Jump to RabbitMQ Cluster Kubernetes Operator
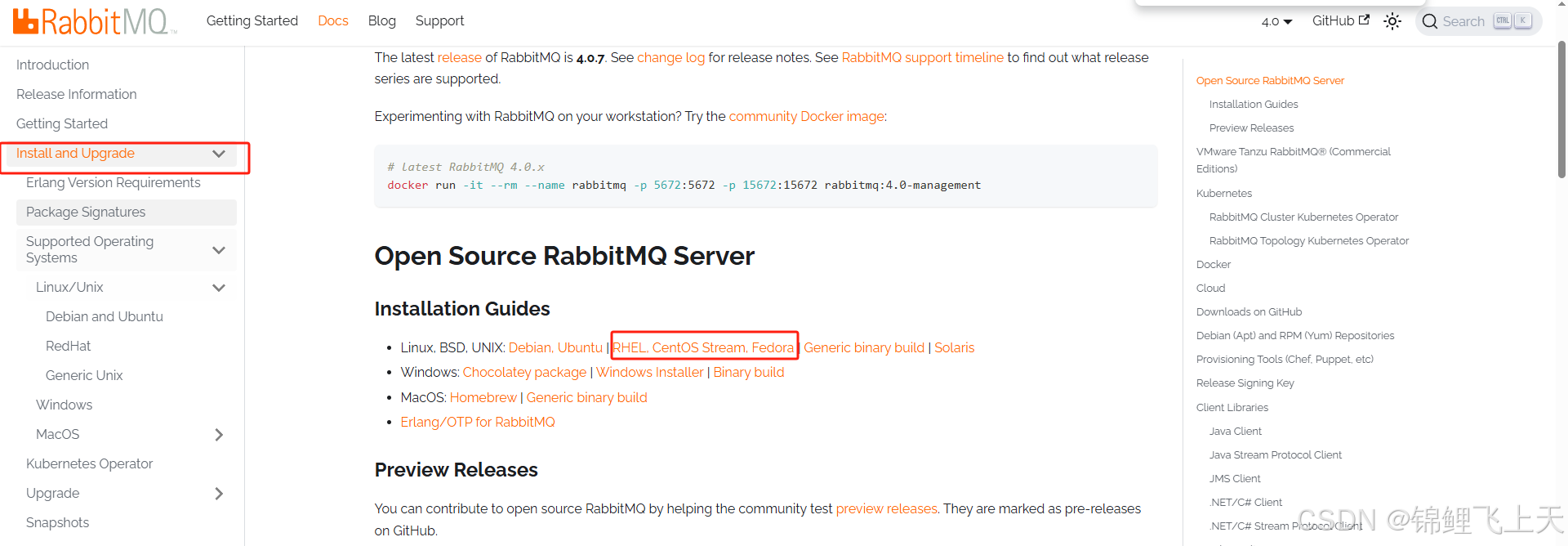1568x546 pixels. [x=1304, y=217]
